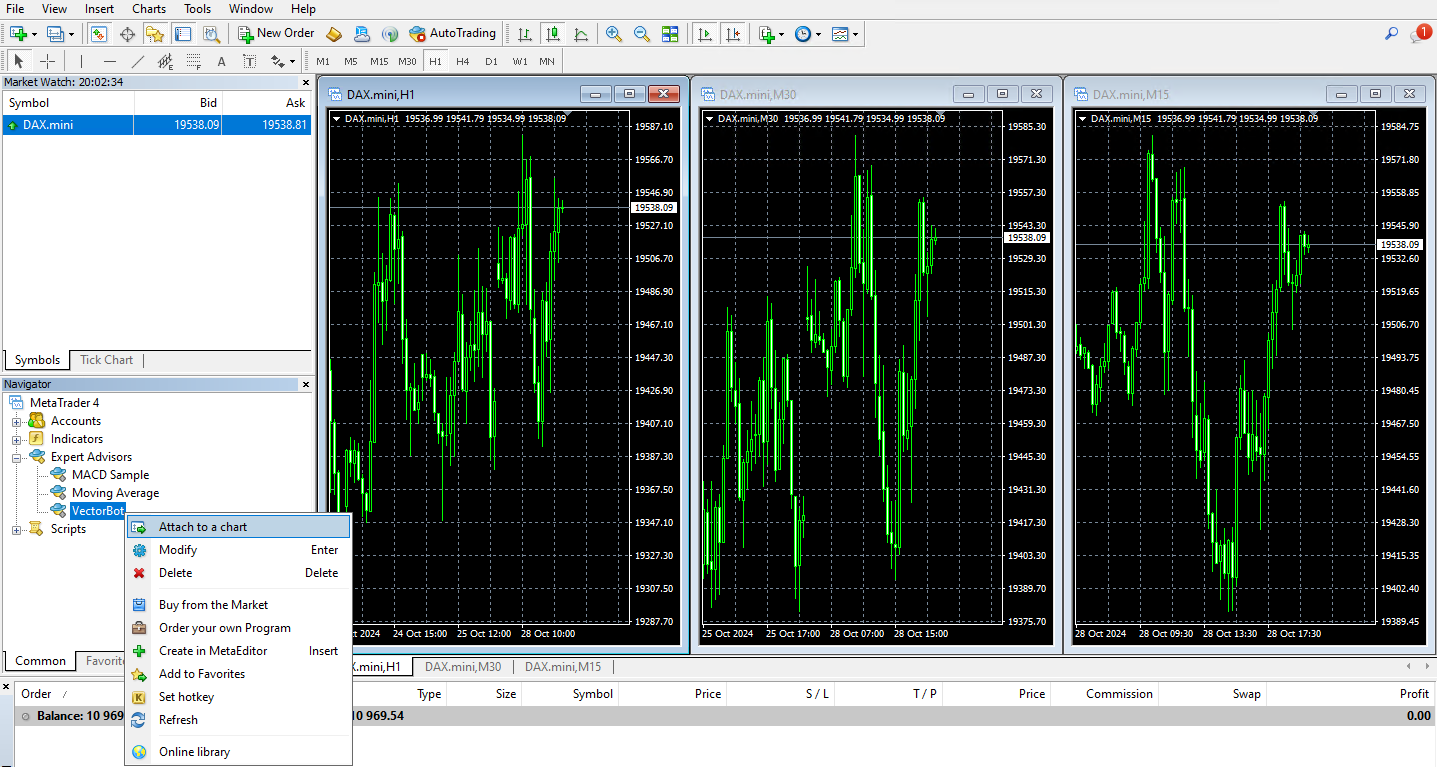Choose Attach to a chart
Screen dimensions: 1437x767
tap(238, 527)
